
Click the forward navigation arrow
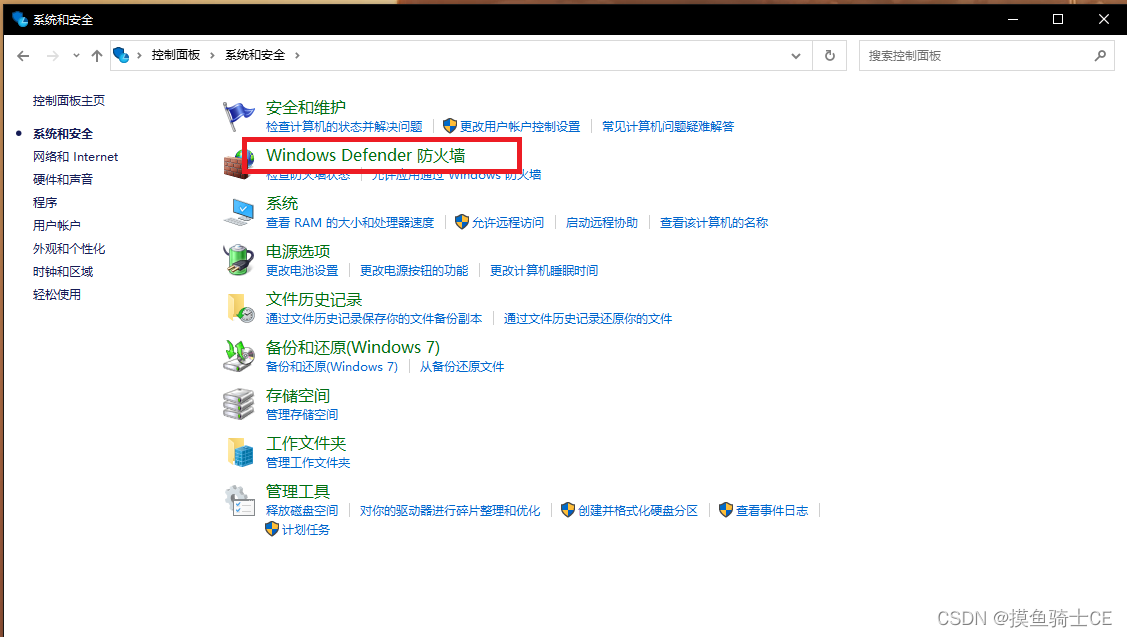52,55
